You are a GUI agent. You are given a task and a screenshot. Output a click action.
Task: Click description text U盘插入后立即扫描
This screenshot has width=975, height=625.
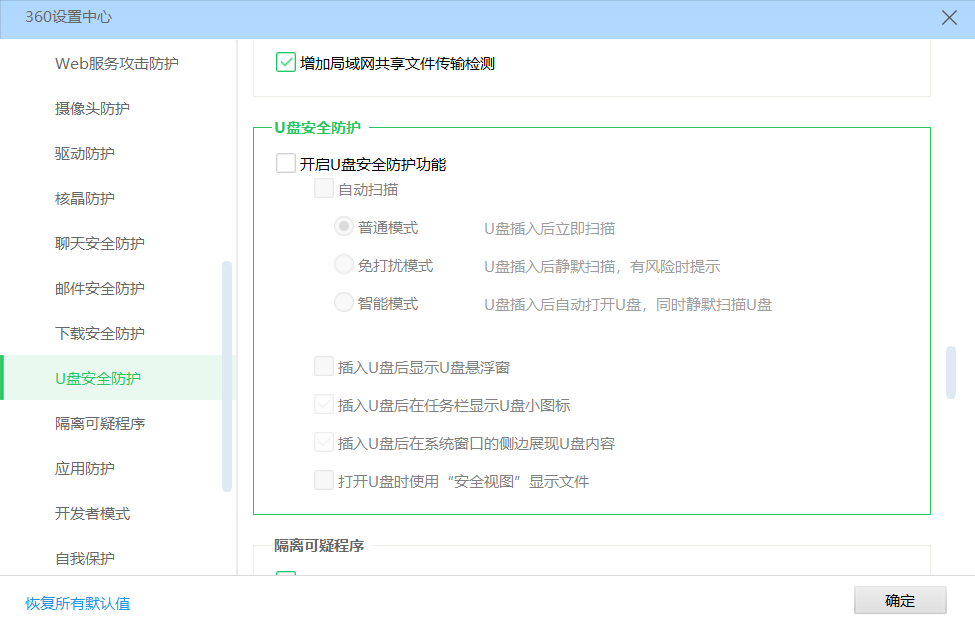coord(550,229)
